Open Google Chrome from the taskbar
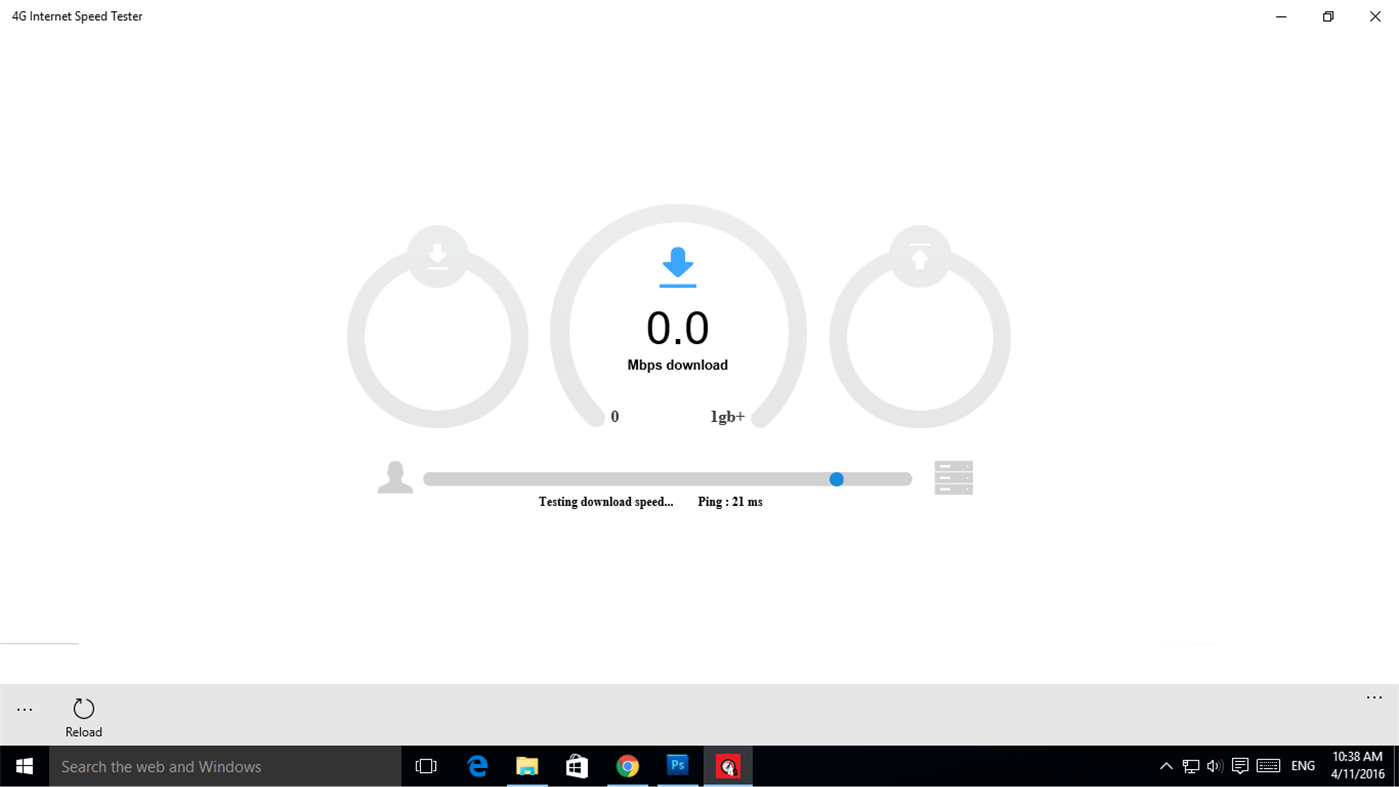Image resolution: width=1399 pixels, height=787 pixels. click(x=627, y=765)
